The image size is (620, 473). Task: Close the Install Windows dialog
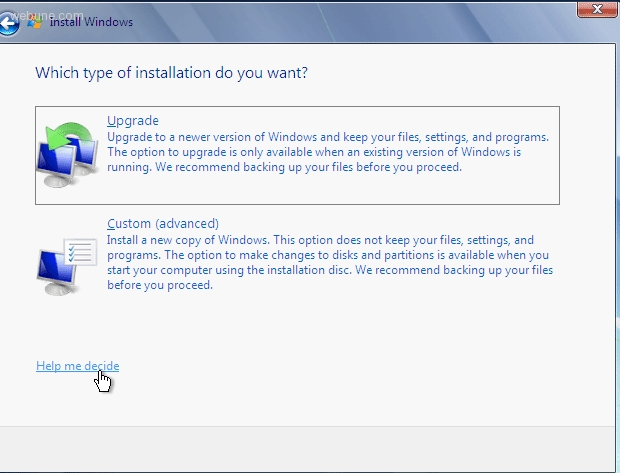[597, 9]
